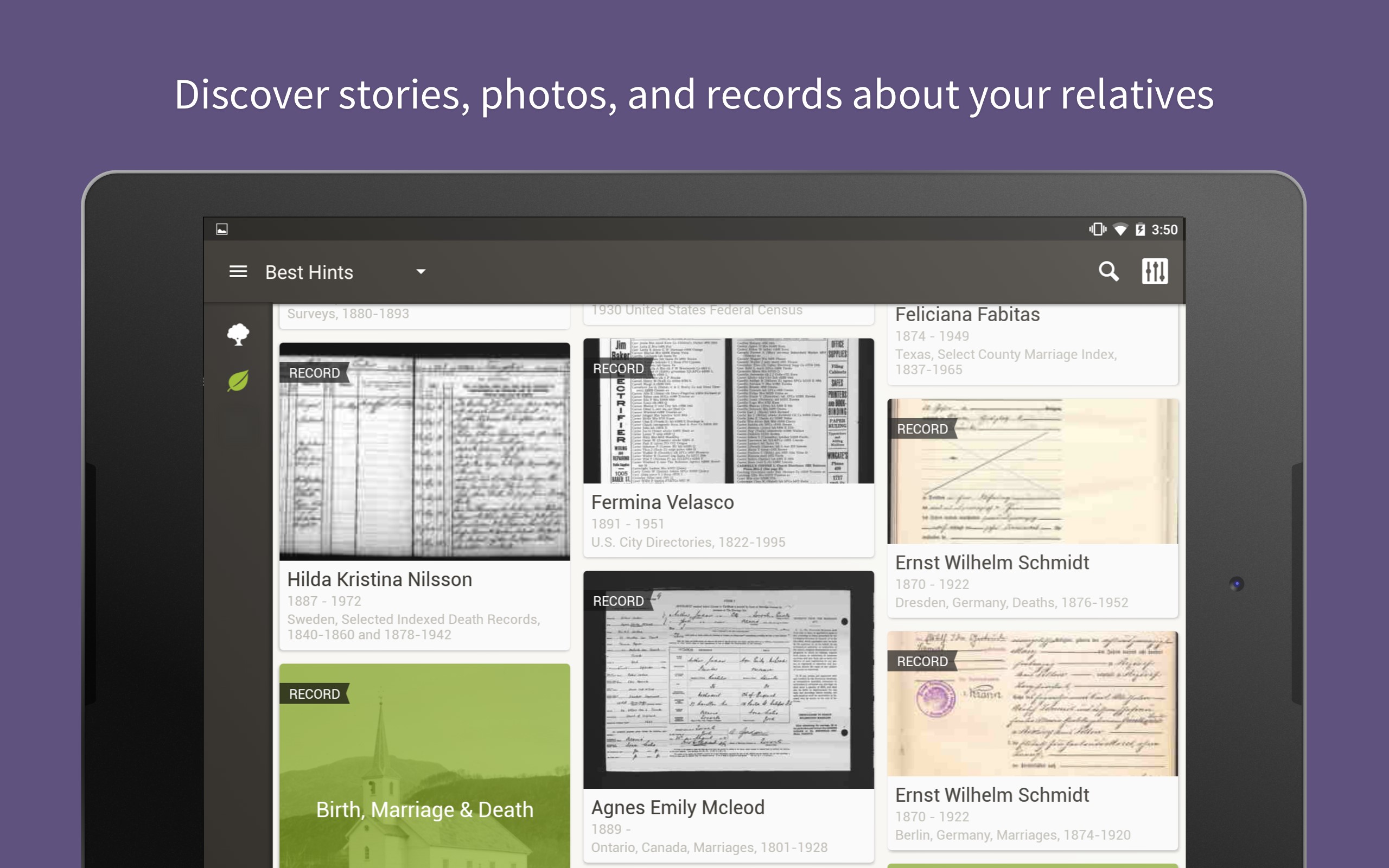Select the family tree sidebar icon
1389x868 pixels.
click(x=239, y=334)
